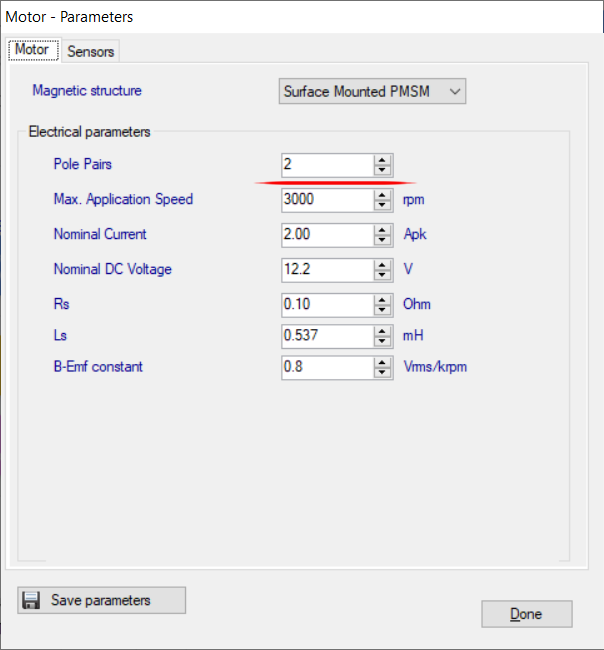This screenshot has height=650, width=604.
Task: Increase Pole Pairs with up arrow
Action: [x=382, y=160]
